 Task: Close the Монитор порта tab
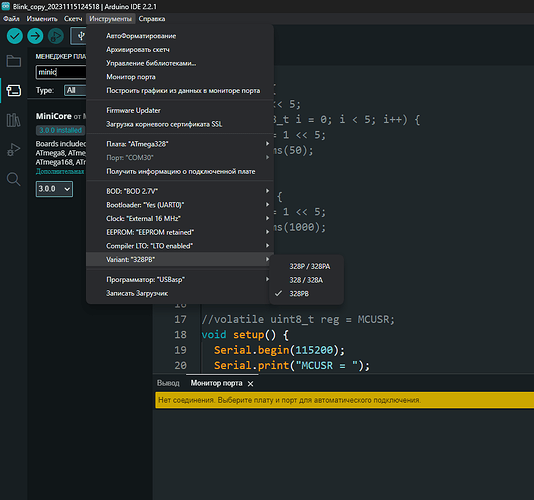point(251,384)
